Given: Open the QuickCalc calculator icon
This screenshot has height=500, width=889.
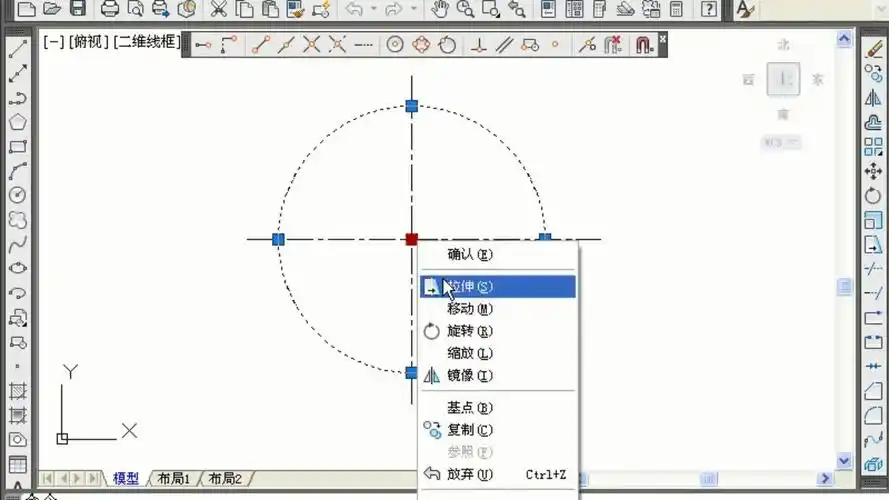Looking at the screenshot, I should [676, 9].
